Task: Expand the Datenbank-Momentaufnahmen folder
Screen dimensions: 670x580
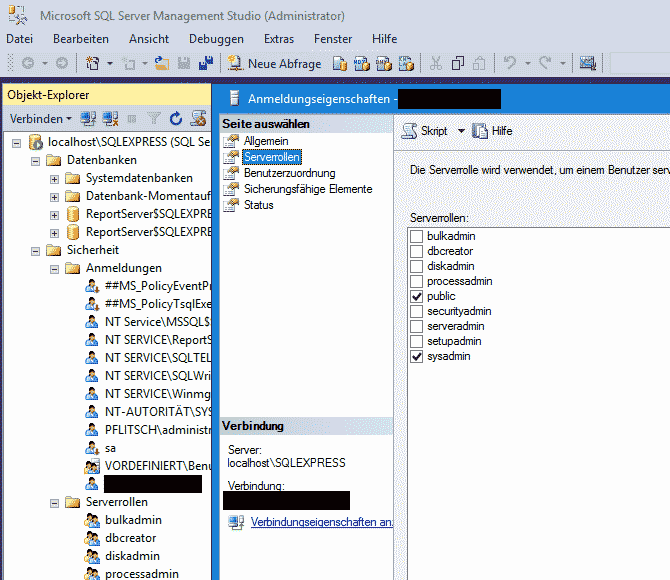Action: pyautogui.click(x=54, y=197)
